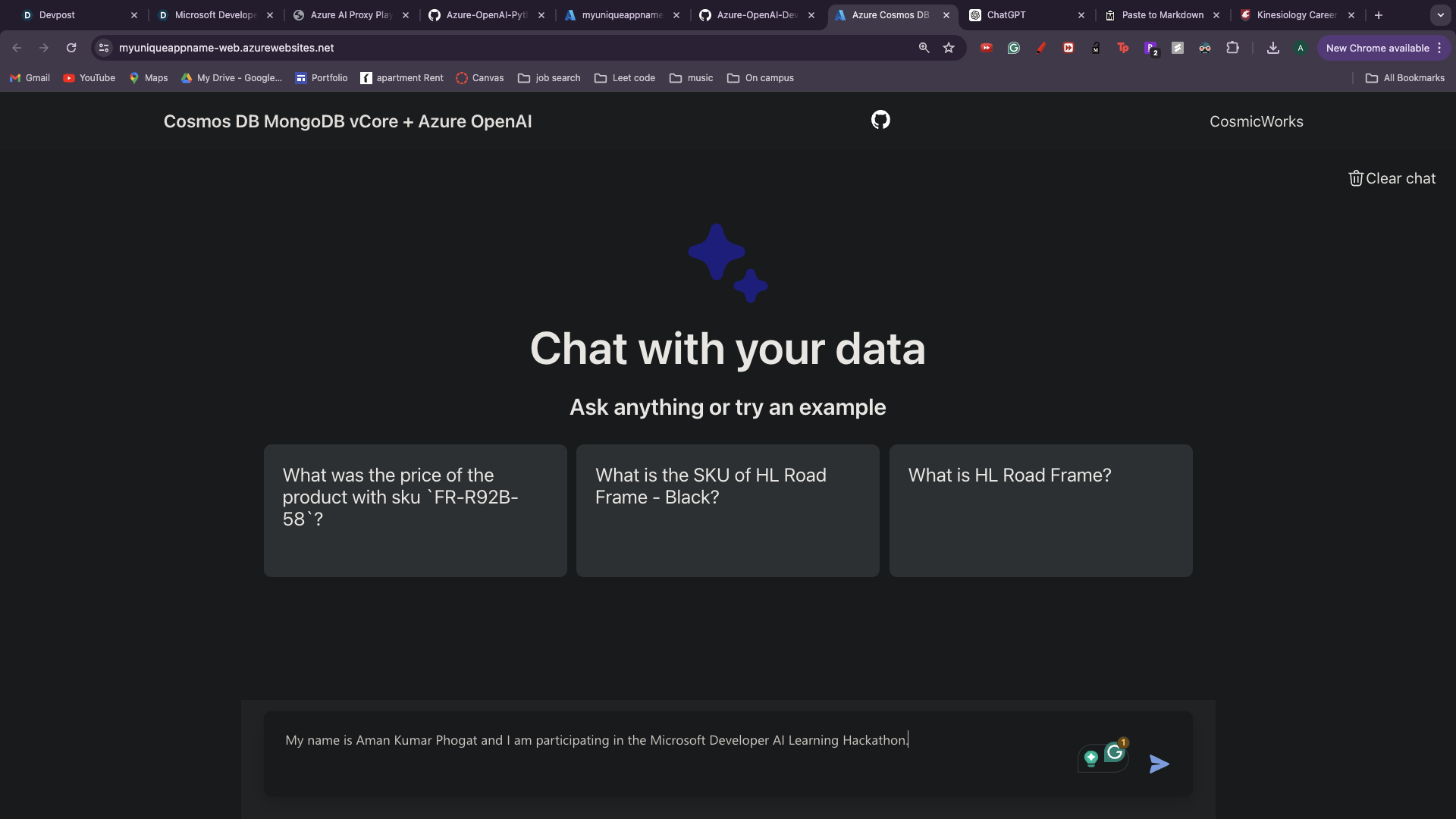Open the GitHub repository icon in header

pos(880,120)
